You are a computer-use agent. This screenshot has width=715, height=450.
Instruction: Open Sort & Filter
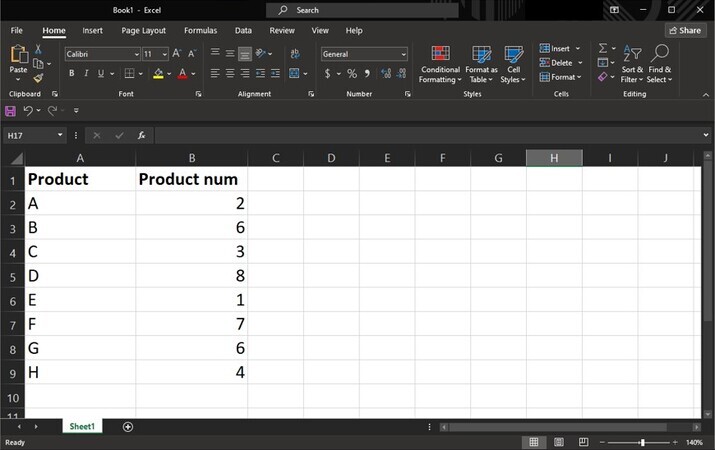(632, 65)
